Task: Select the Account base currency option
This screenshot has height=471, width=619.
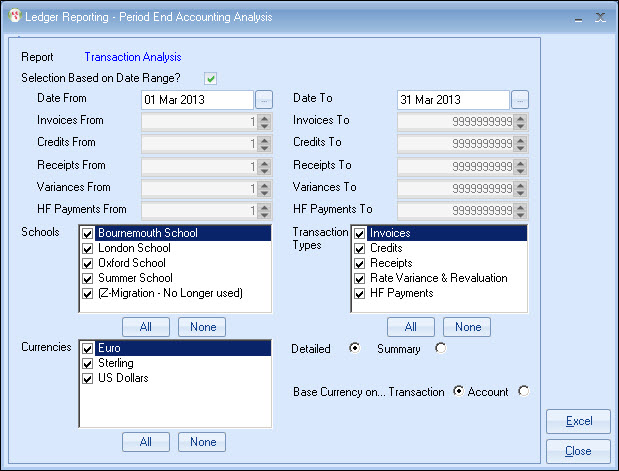Action: tap(525, 392)
